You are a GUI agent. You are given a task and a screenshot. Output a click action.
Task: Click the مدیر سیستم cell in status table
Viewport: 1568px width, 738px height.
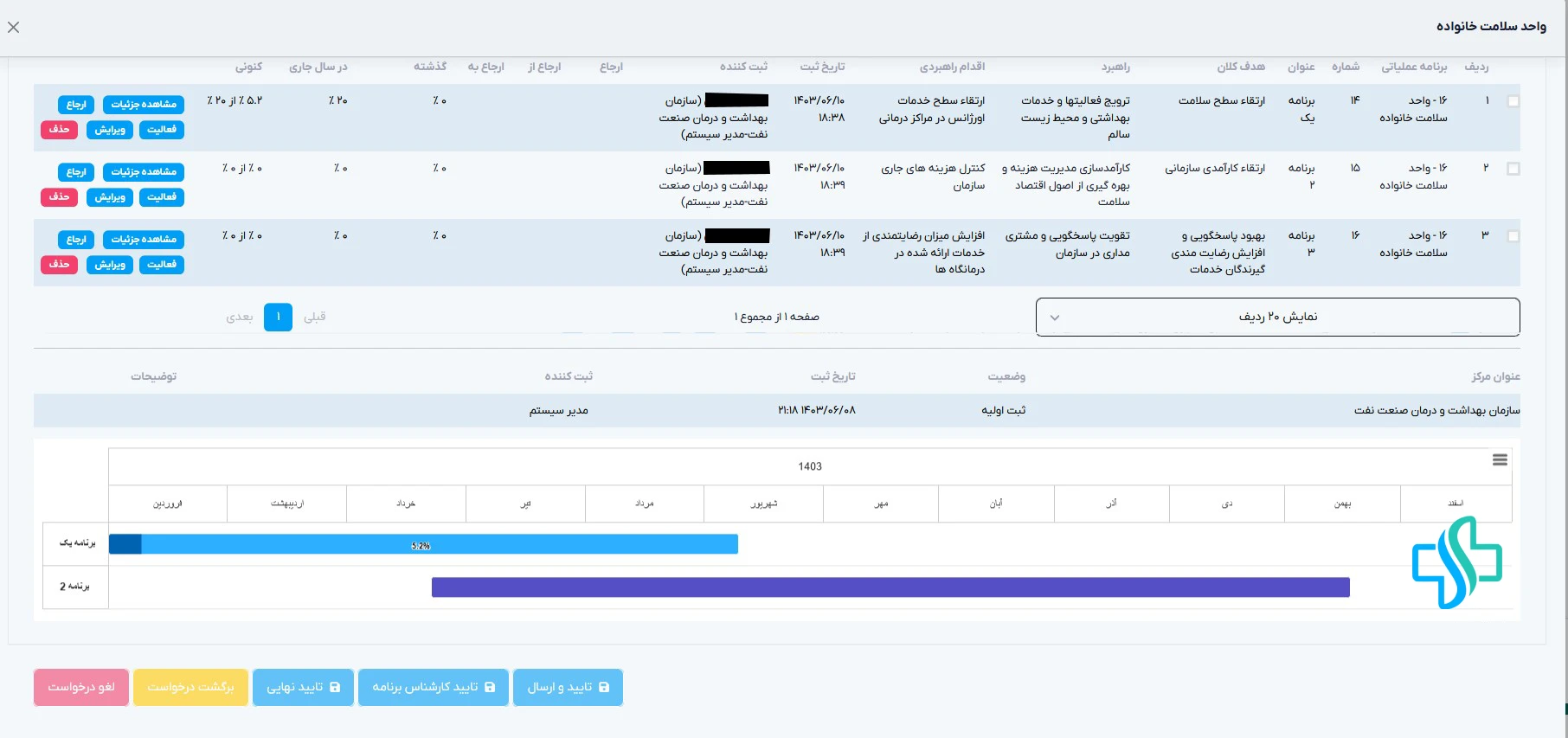click(x=559, y=410)
